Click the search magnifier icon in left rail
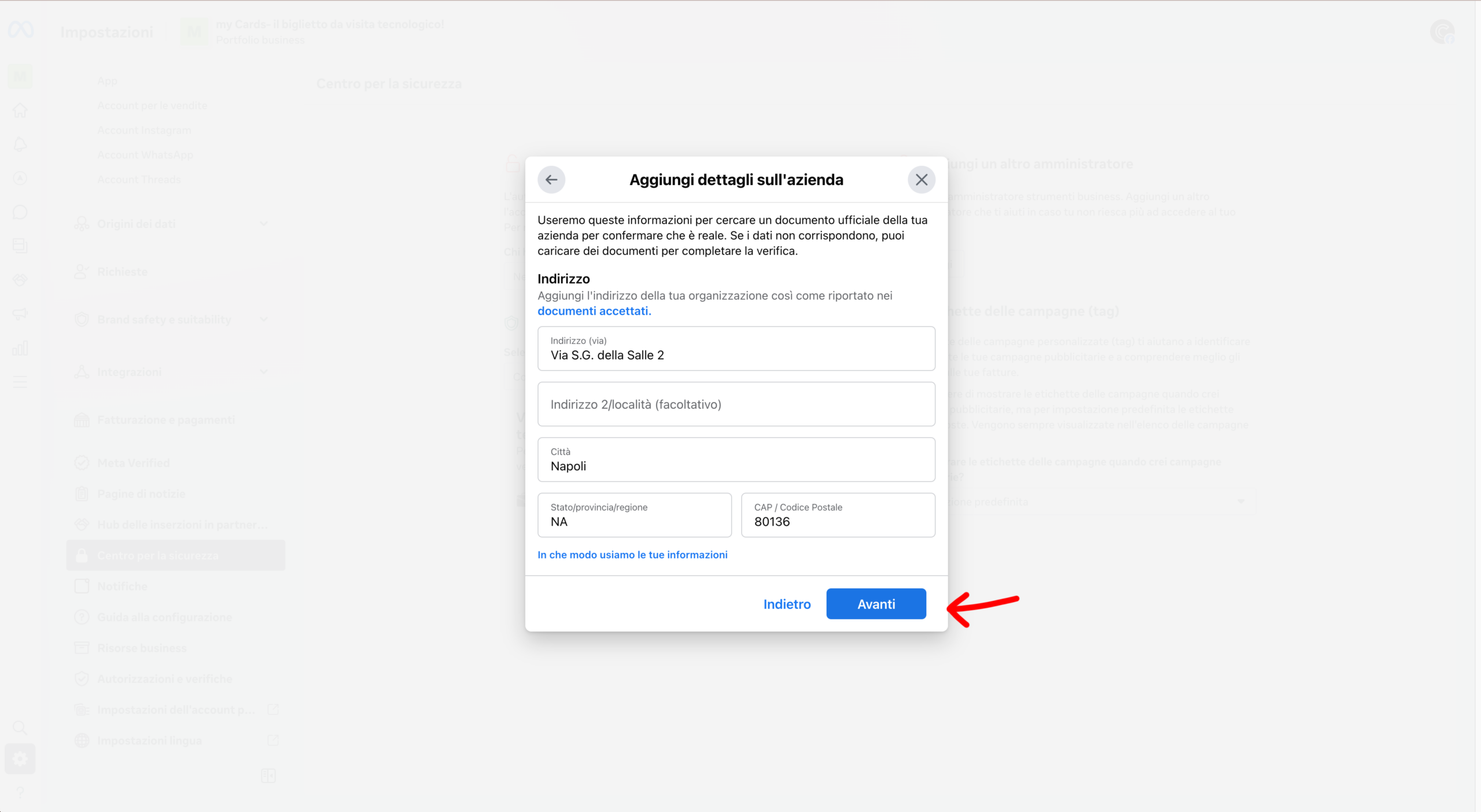The height and width of the screenshot is (812, 1481). [20, 728]
